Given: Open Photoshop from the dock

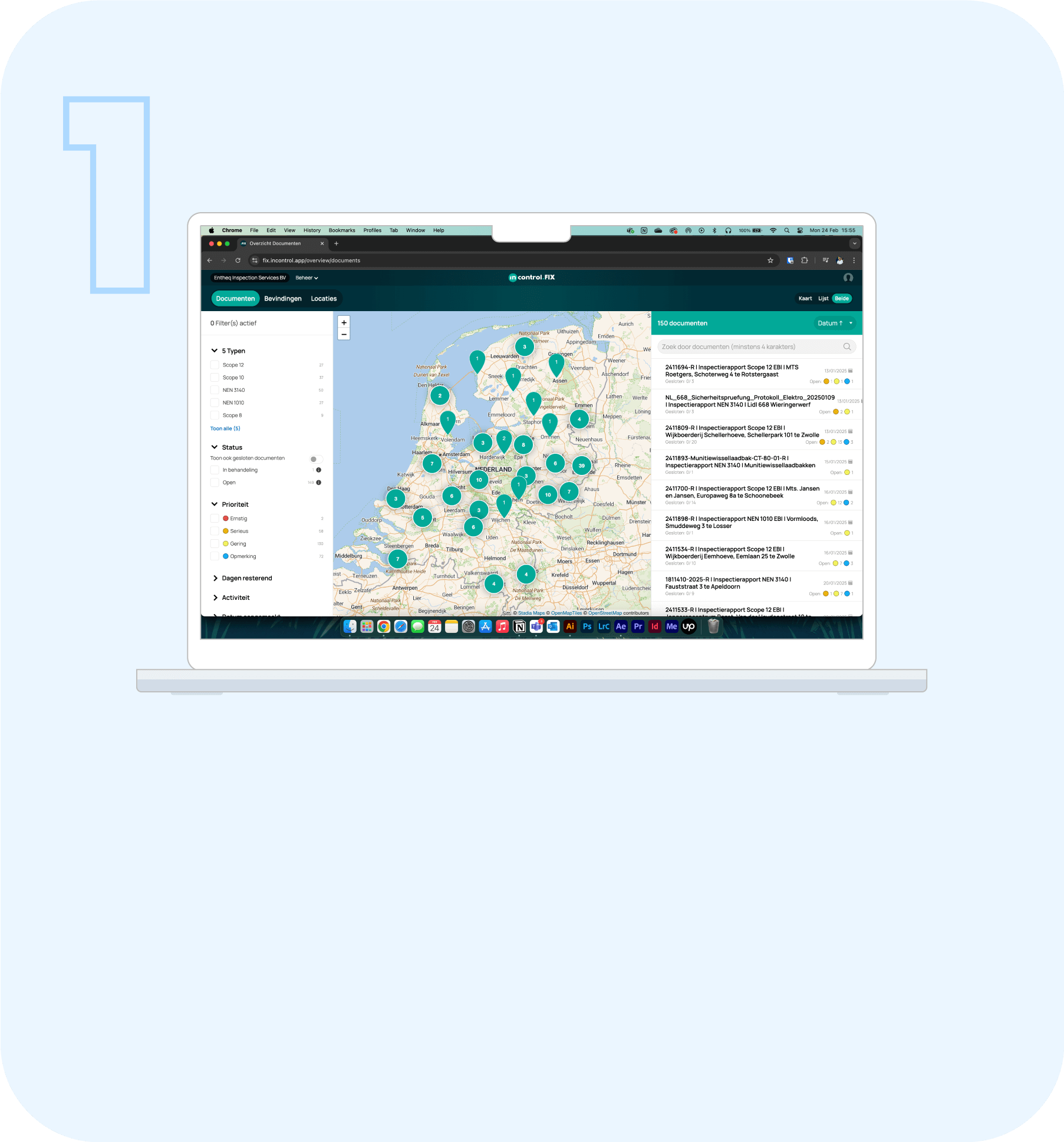Looking at the screenshot, I should pyautogui.click(x=587, y=626).
